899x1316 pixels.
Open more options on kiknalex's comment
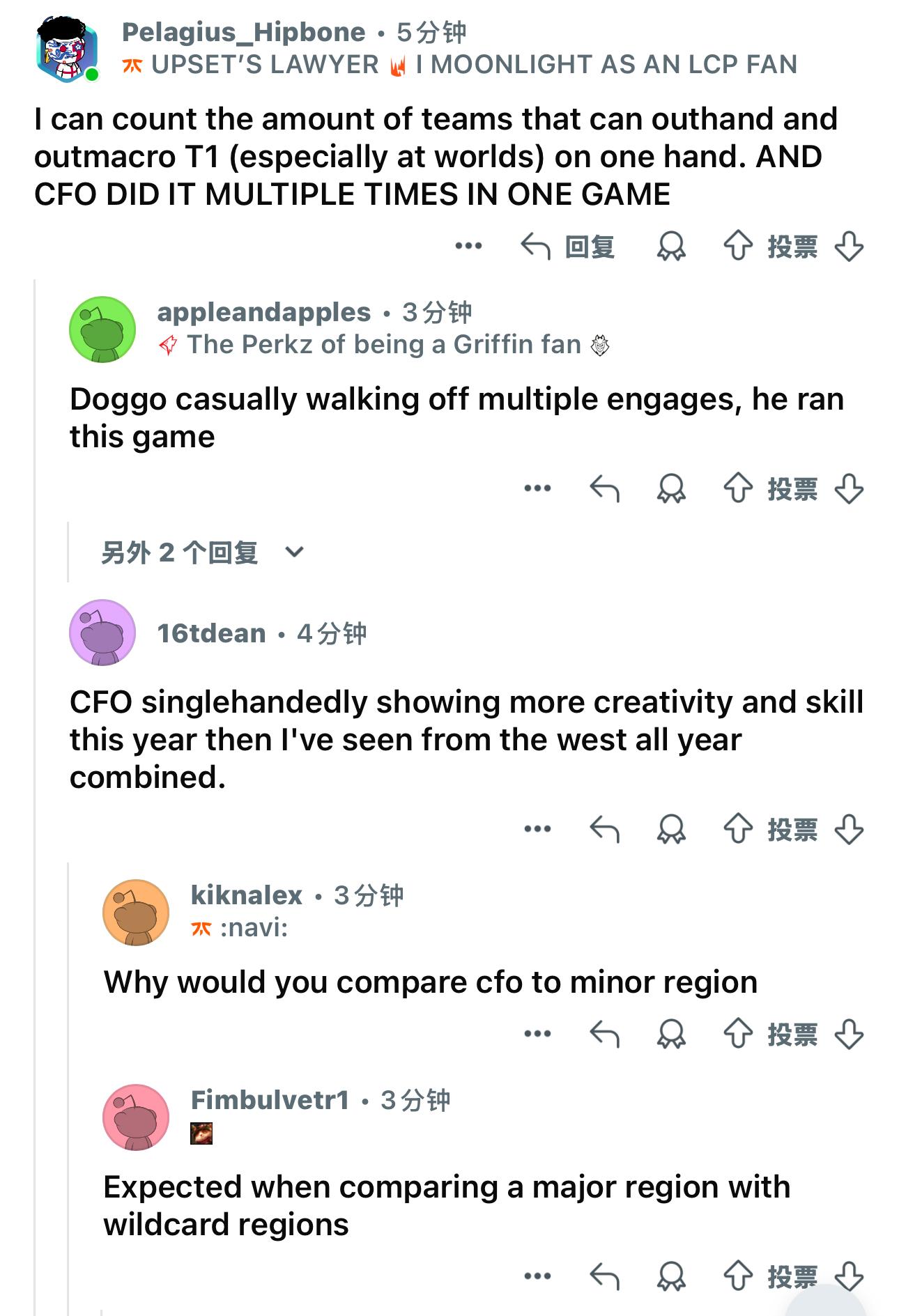pos(537,1034)
